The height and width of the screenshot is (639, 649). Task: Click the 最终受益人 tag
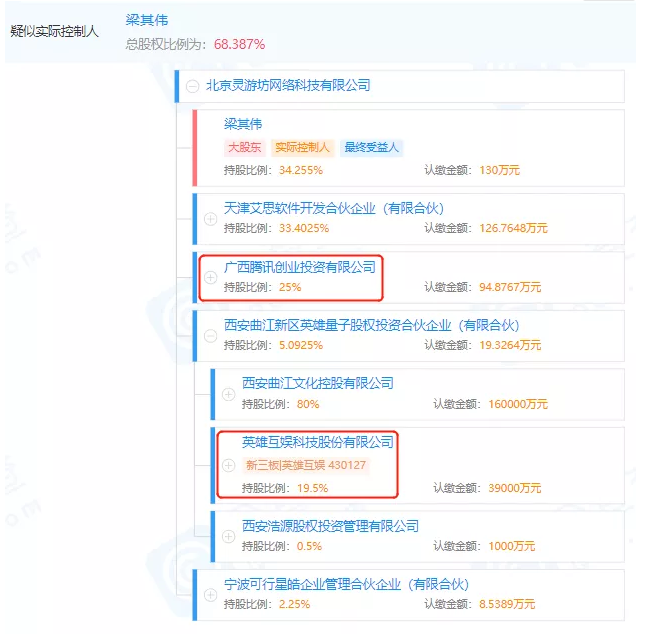point(371,147)
